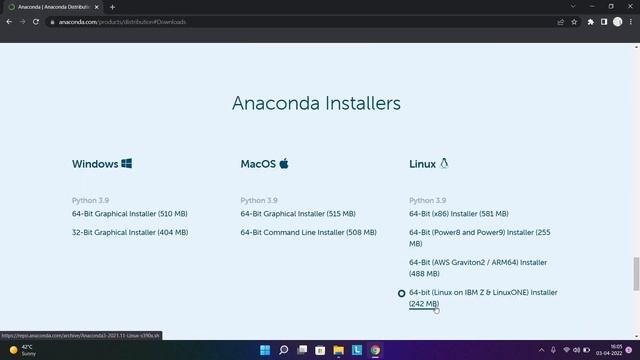This screenshot has height=360, width=640.
Task: Download Windows 32-Bit Graphical Installer (404 MB)
Action: 130,232
